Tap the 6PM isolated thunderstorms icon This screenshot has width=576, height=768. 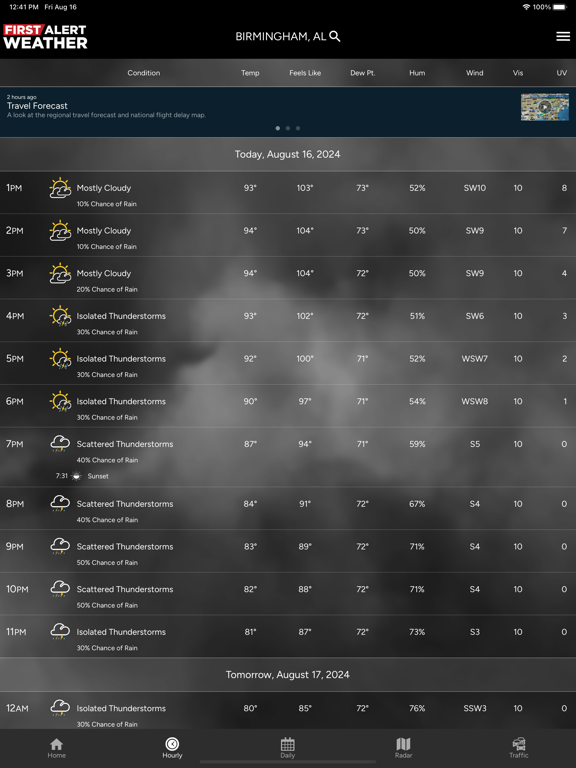point(60,401)
